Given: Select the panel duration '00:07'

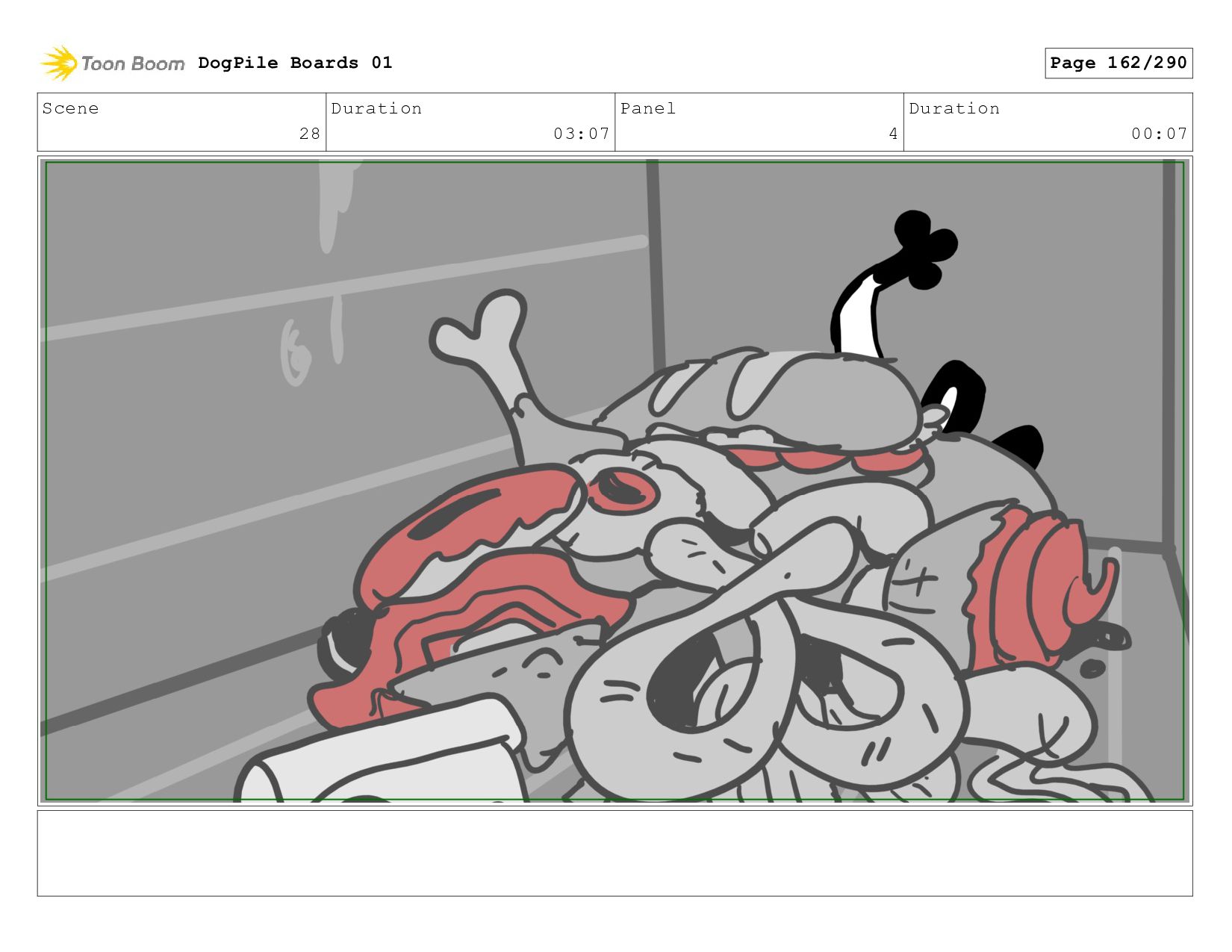Looking at the screenshot, I should pyautogui.click(x=1159, y=134).
